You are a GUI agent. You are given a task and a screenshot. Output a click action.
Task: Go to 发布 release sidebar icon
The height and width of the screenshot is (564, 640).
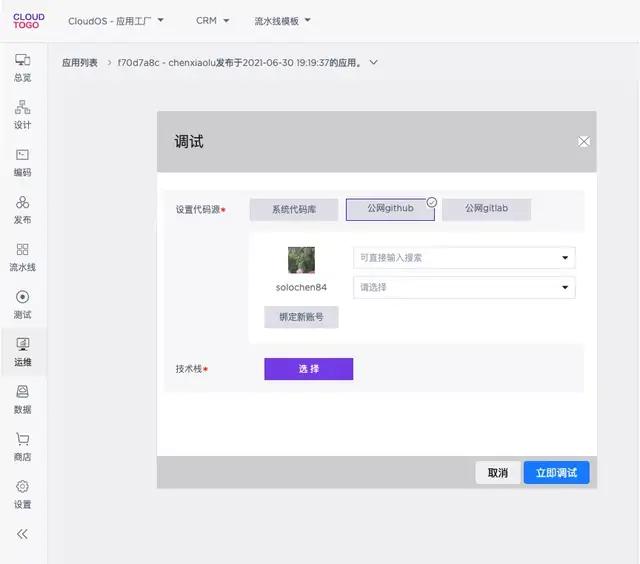coord(22,209)
